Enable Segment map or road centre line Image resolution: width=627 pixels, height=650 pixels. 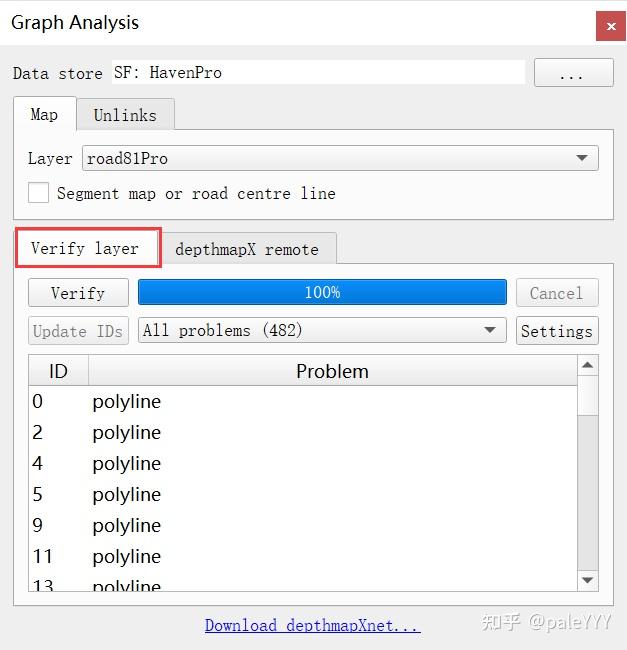pos(39,193)
